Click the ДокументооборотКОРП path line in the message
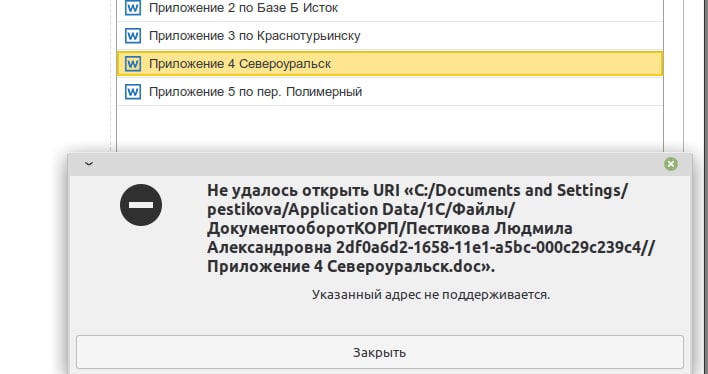 [390, 229]
